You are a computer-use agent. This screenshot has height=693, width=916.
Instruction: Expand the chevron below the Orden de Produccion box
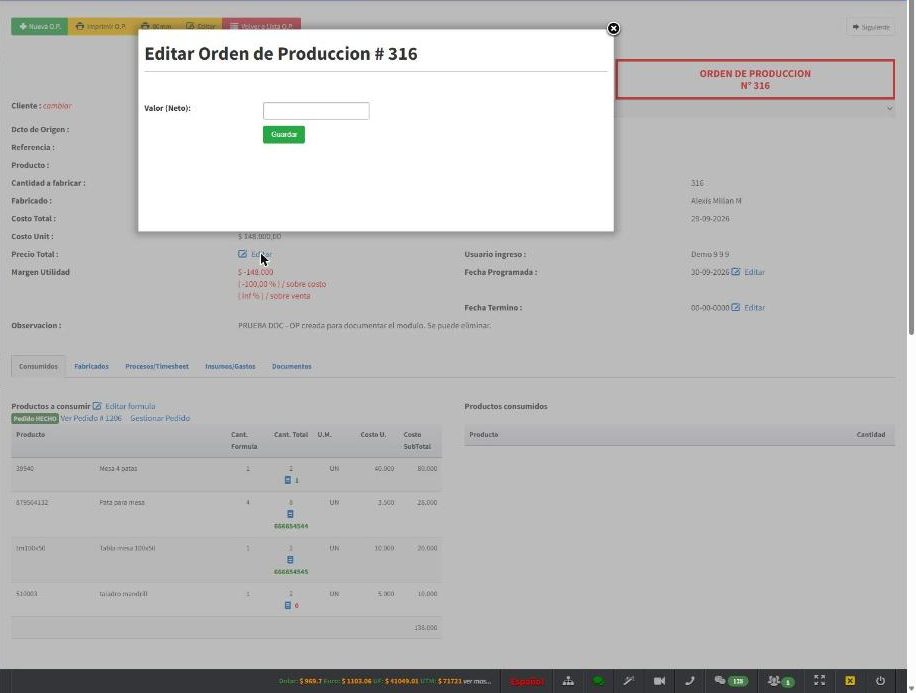(889, 109)
